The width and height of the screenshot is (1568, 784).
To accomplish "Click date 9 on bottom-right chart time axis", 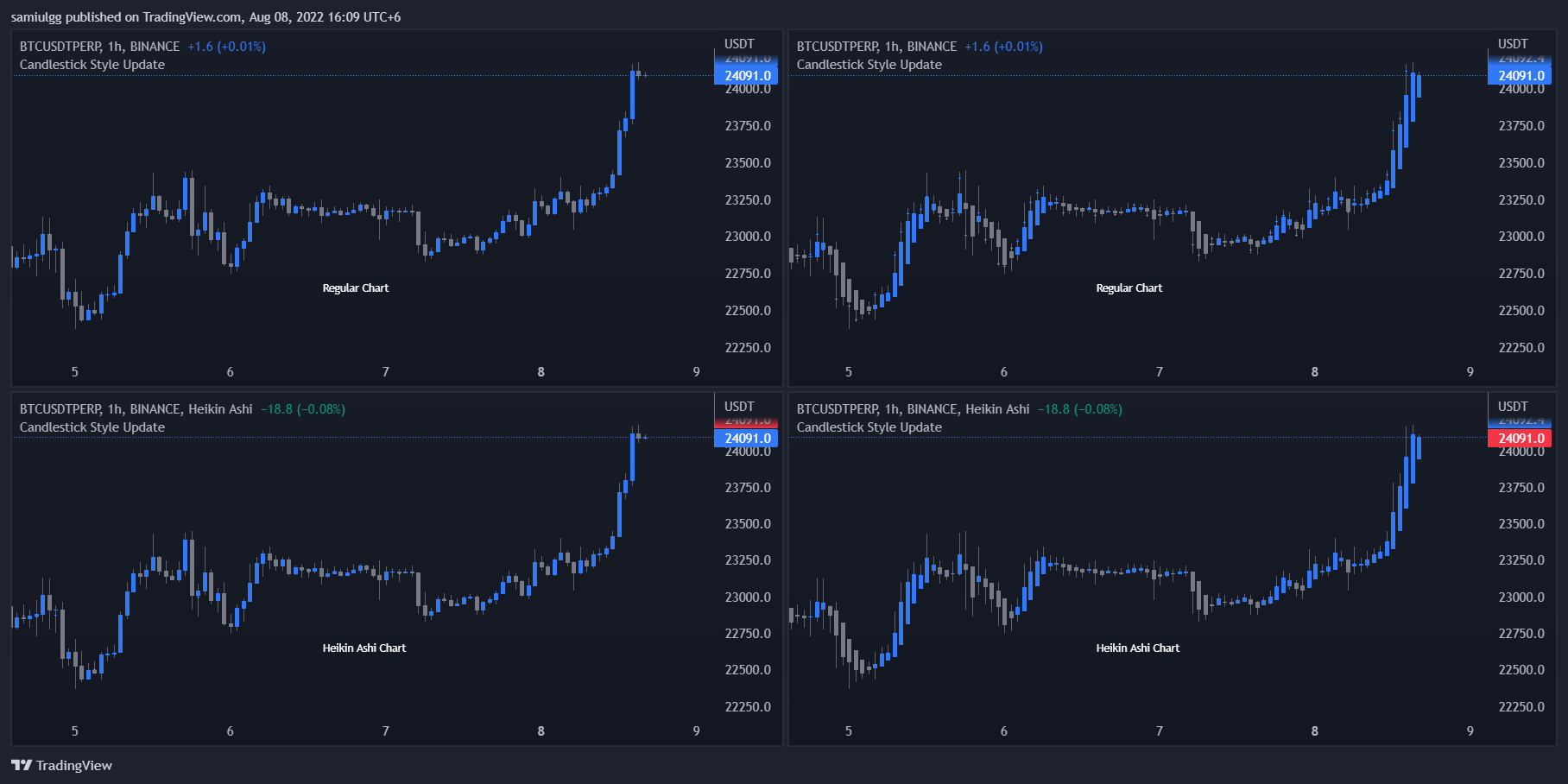I will pyautogui.click(x=1470, y=731).
